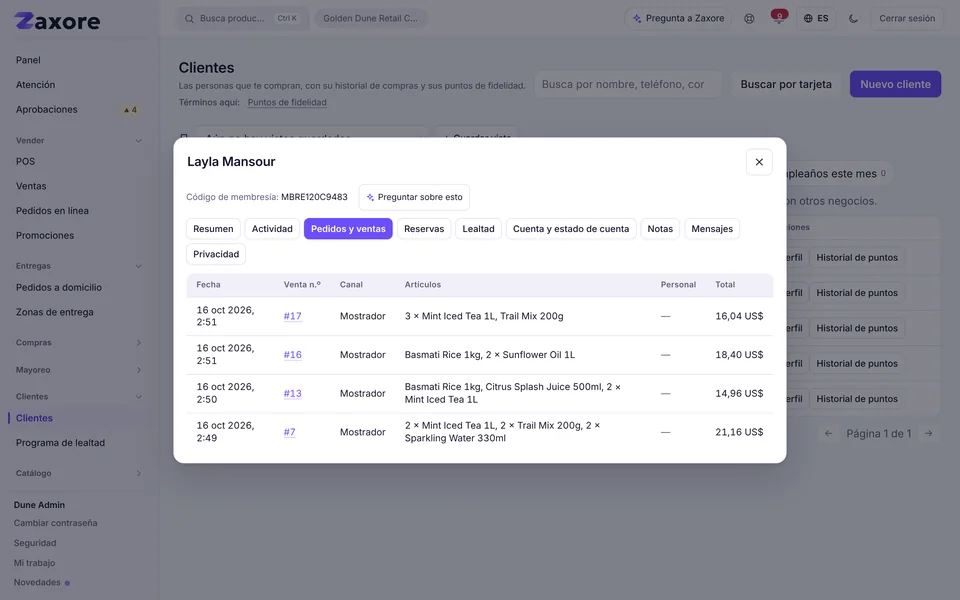Switch to the Actividad tab

[272, 229]
